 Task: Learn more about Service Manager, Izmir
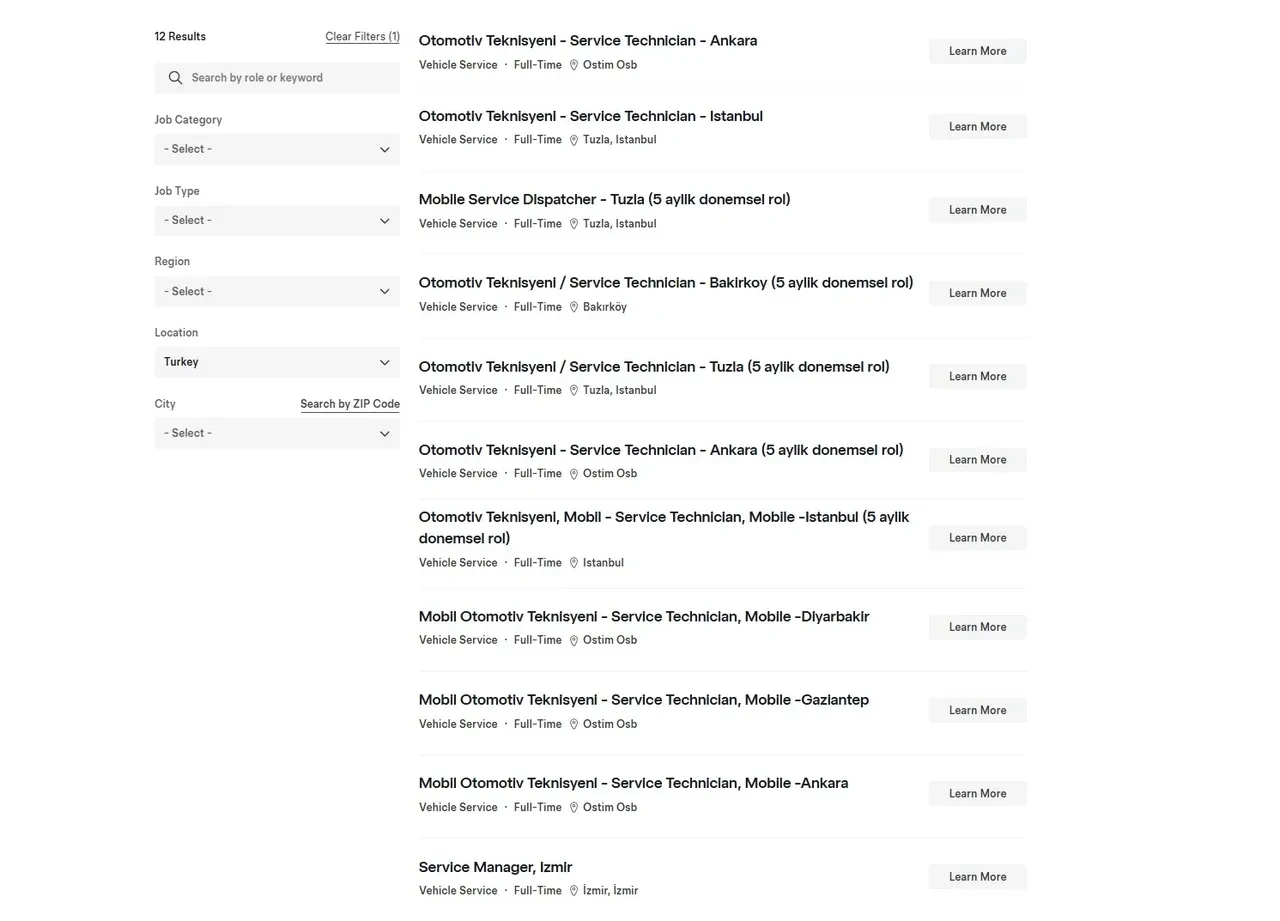pyautogui.click(x=977, y=877)
